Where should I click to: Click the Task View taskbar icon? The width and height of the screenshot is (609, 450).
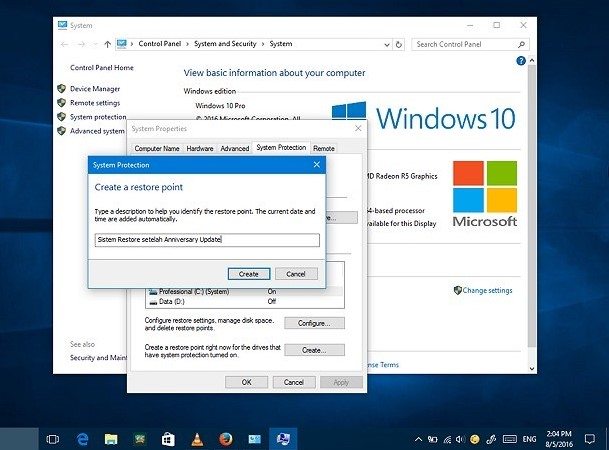click(x=53, y=438)
